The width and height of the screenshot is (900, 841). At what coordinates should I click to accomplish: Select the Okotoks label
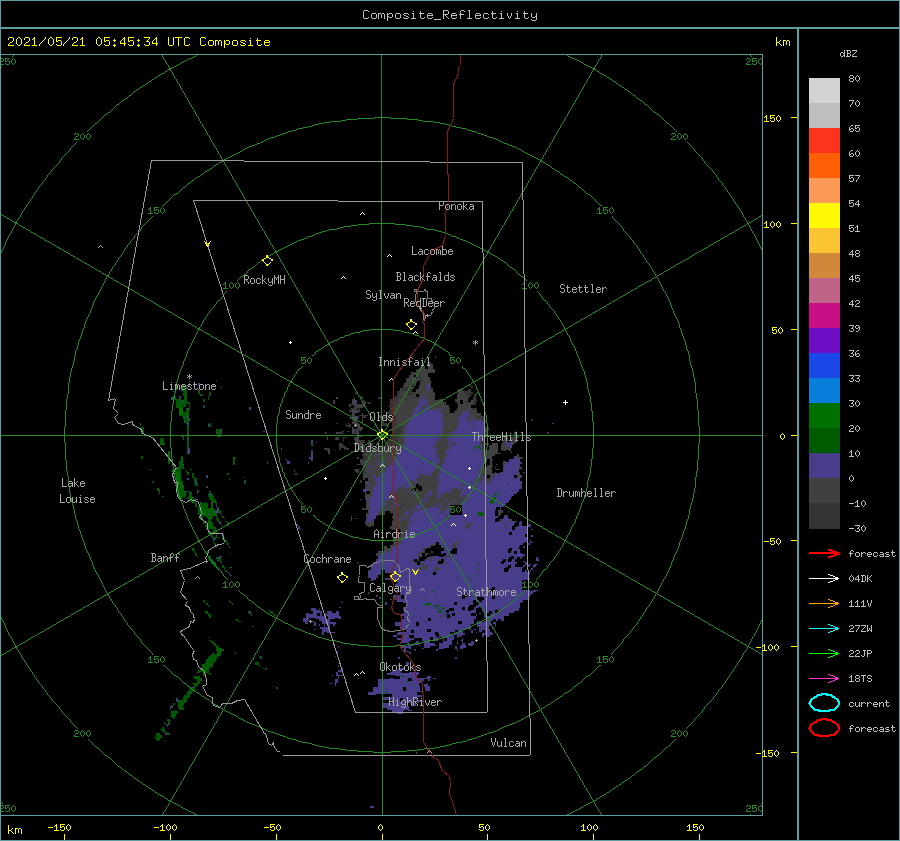[400, 667]
